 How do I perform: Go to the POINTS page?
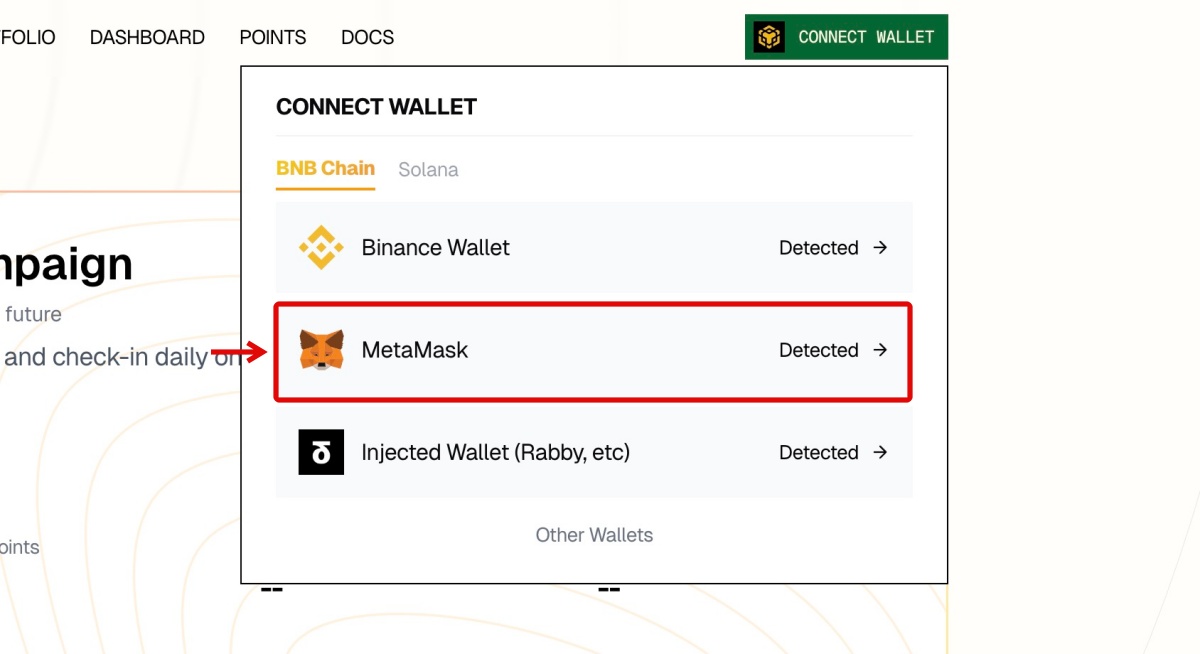273,37
